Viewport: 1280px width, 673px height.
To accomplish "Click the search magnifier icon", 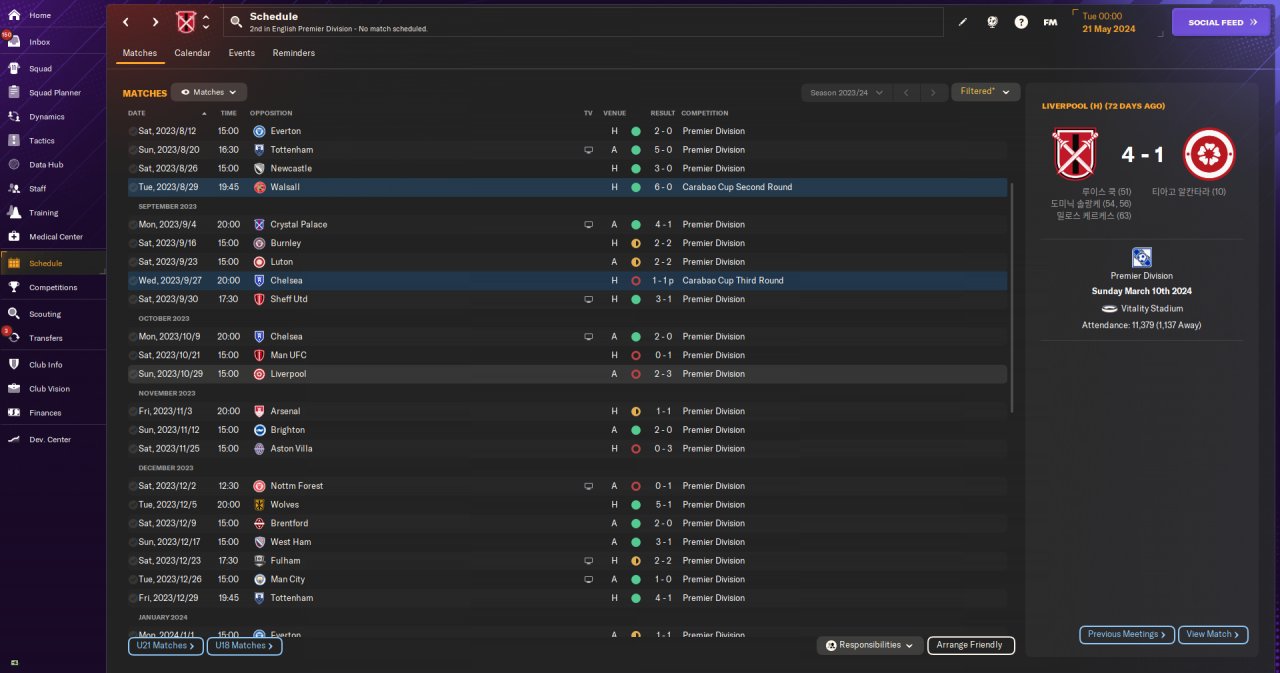I will [x=235, y=21].
